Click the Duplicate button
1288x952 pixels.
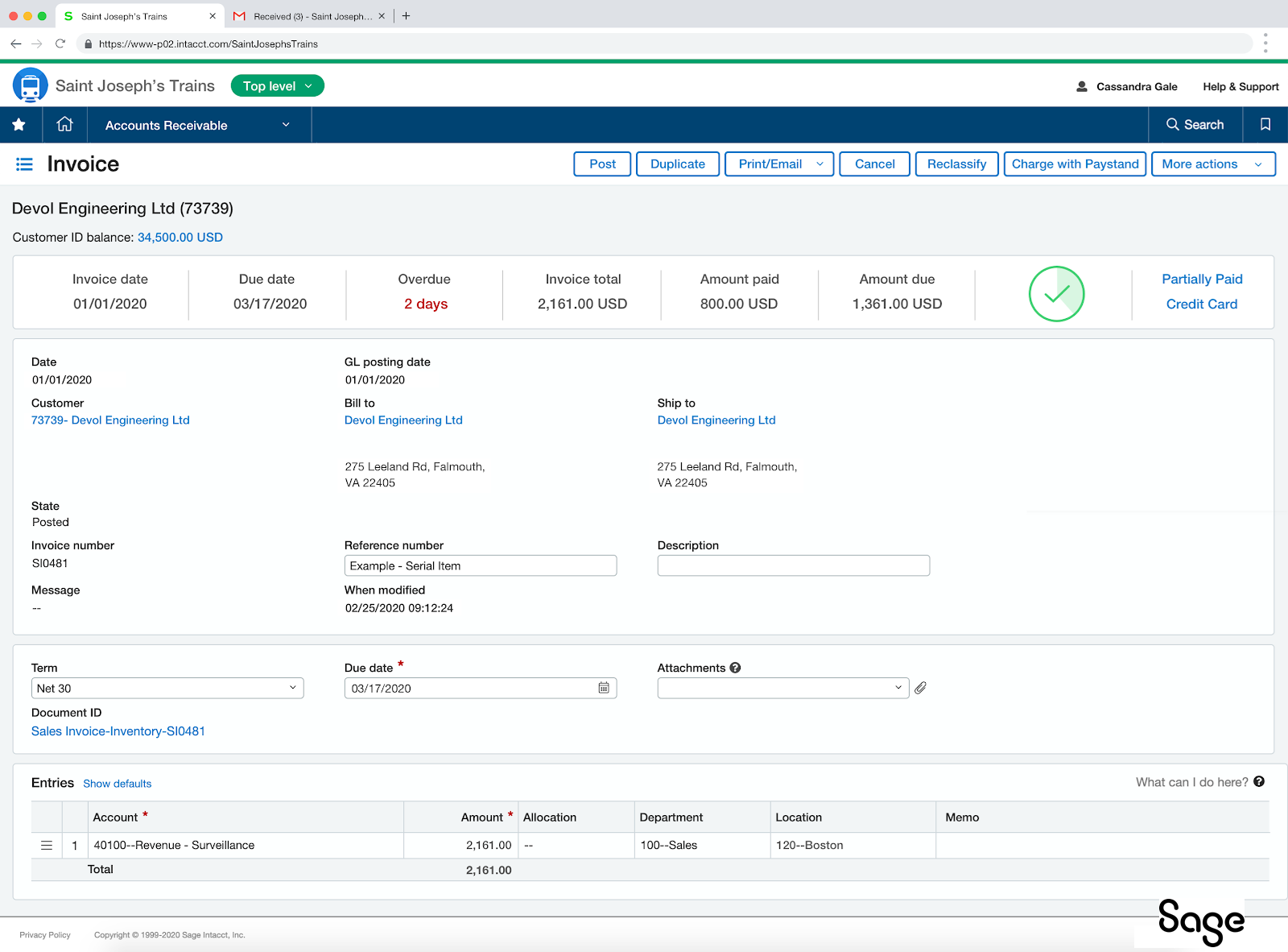coord(678,164)
